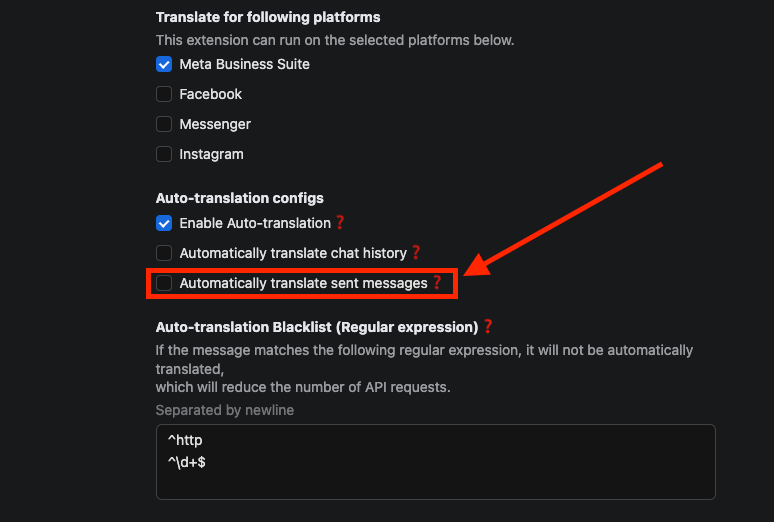Click the Instagram label text

[211, 154]
